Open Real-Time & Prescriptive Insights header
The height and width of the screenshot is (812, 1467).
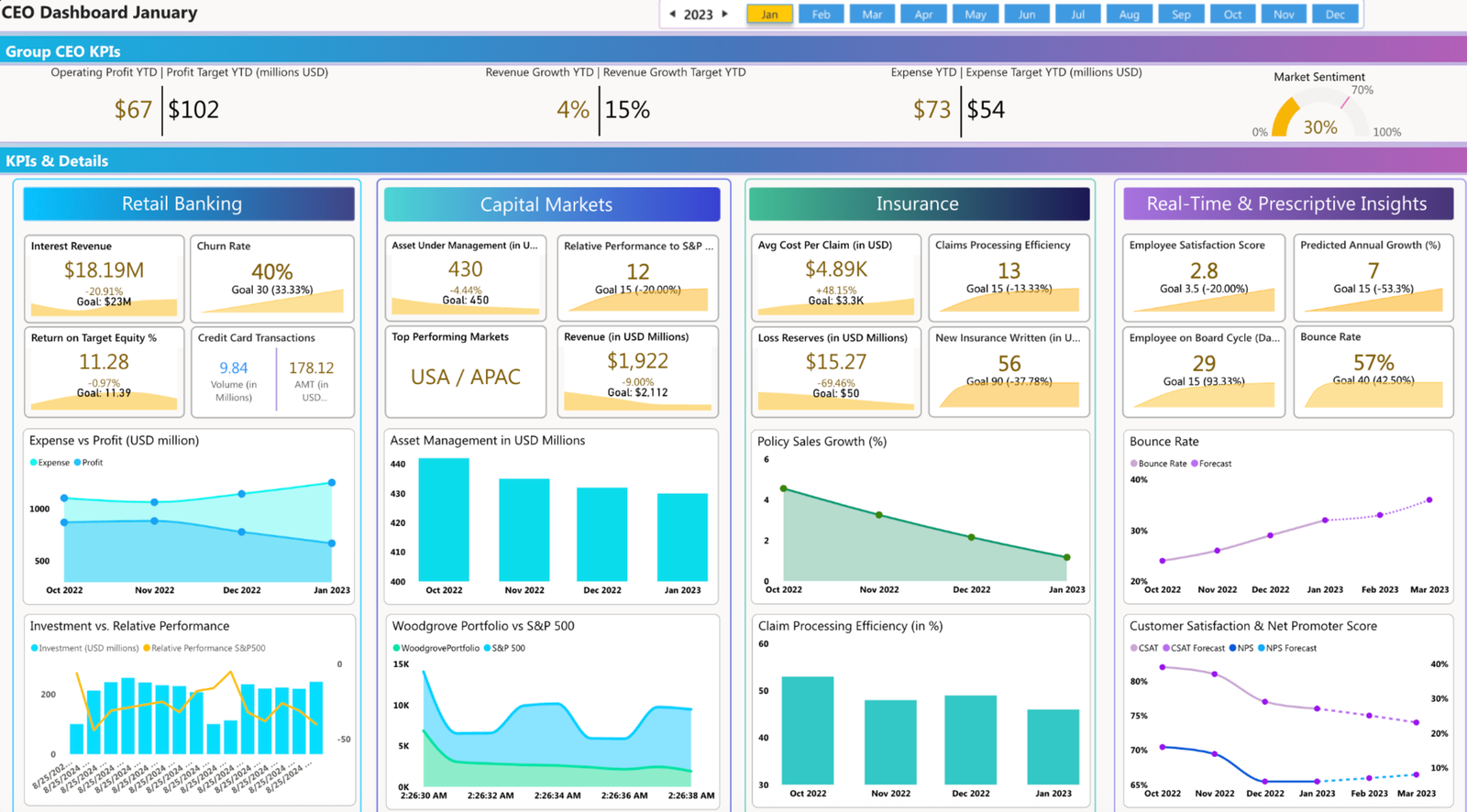(x=1288, y=203)
